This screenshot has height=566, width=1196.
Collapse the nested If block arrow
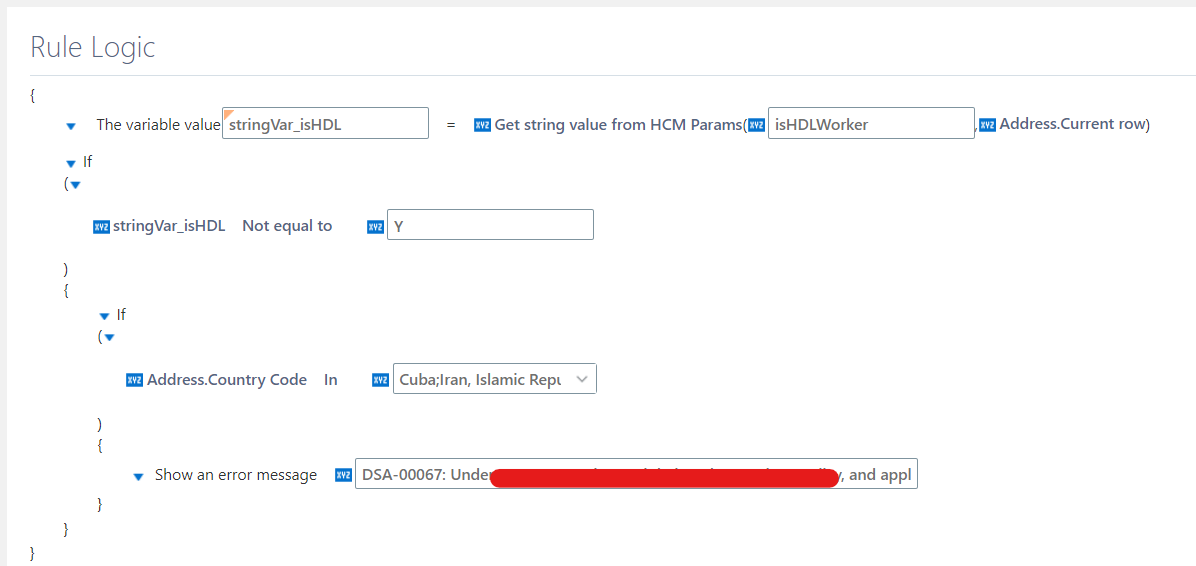tap(104, 317)
